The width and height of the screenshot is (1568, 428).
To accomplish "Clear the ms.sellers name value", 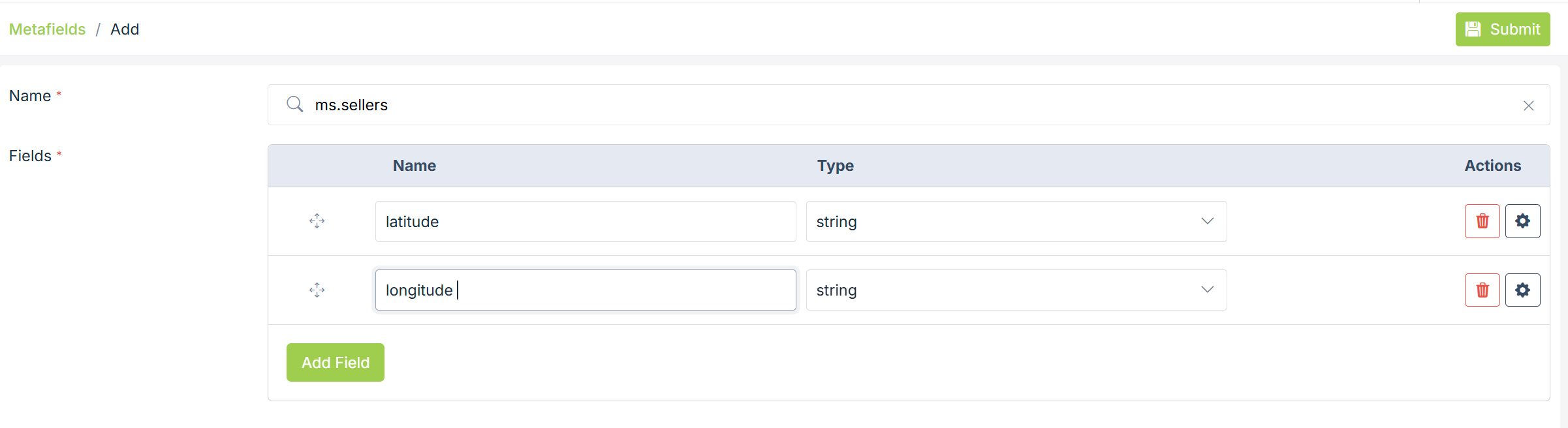I will point(1528,106).
